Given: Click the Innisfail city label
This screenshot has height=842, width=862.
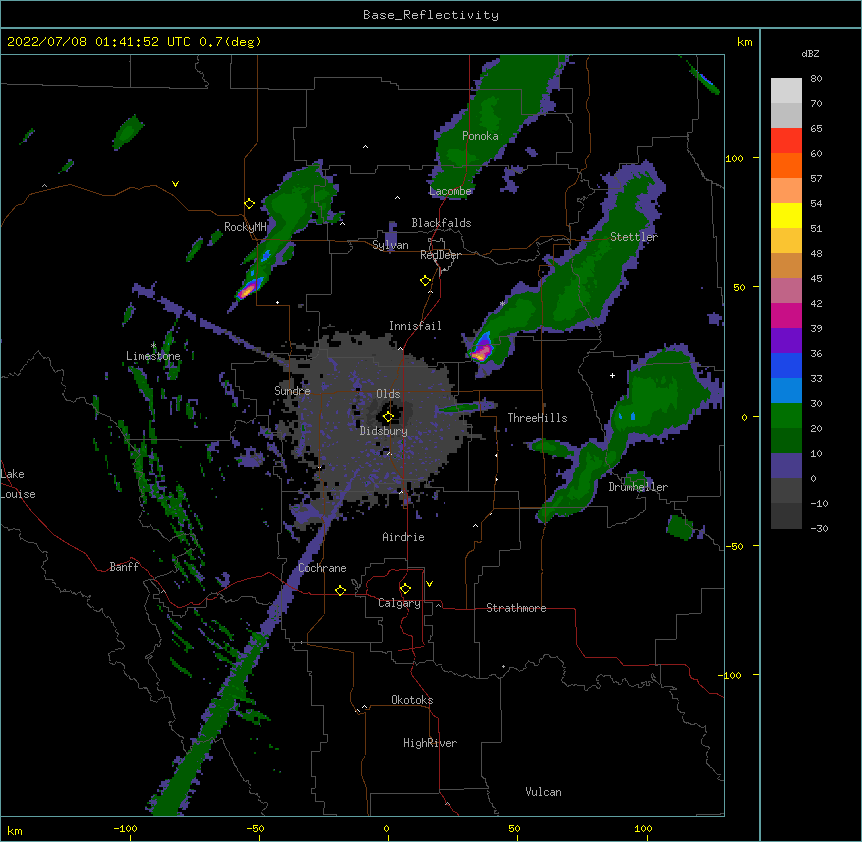Looking at the screenshot, I should tap(415, 326).
